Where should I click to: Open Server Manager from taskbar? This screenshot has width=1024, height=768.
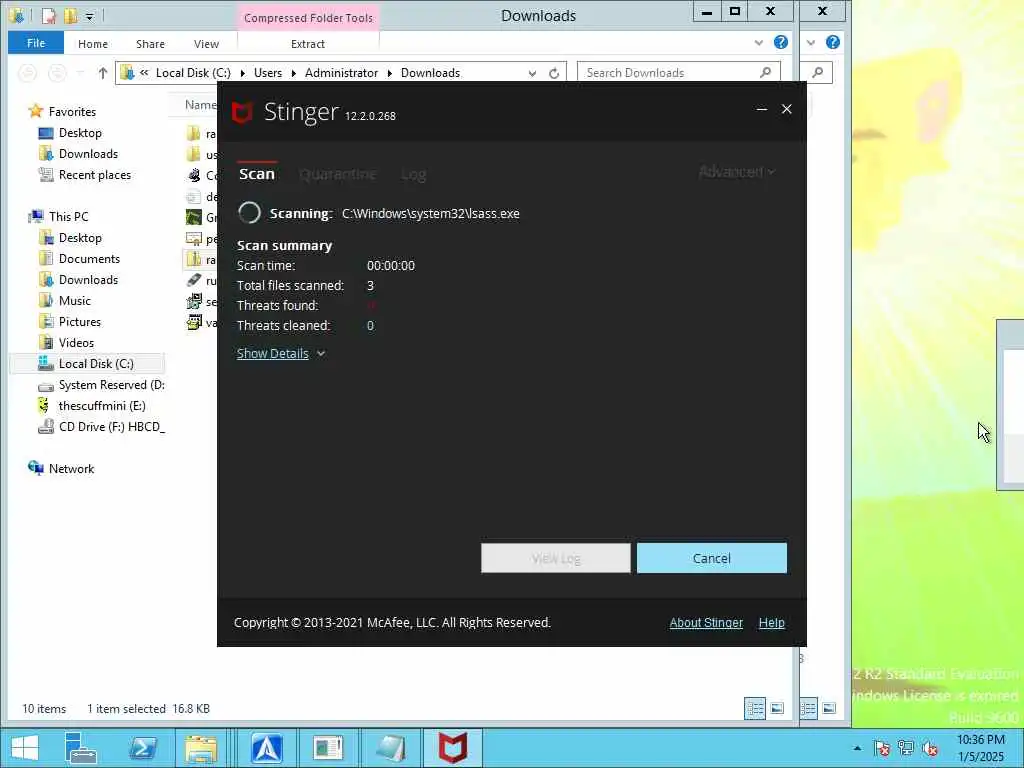coord(81,748)
